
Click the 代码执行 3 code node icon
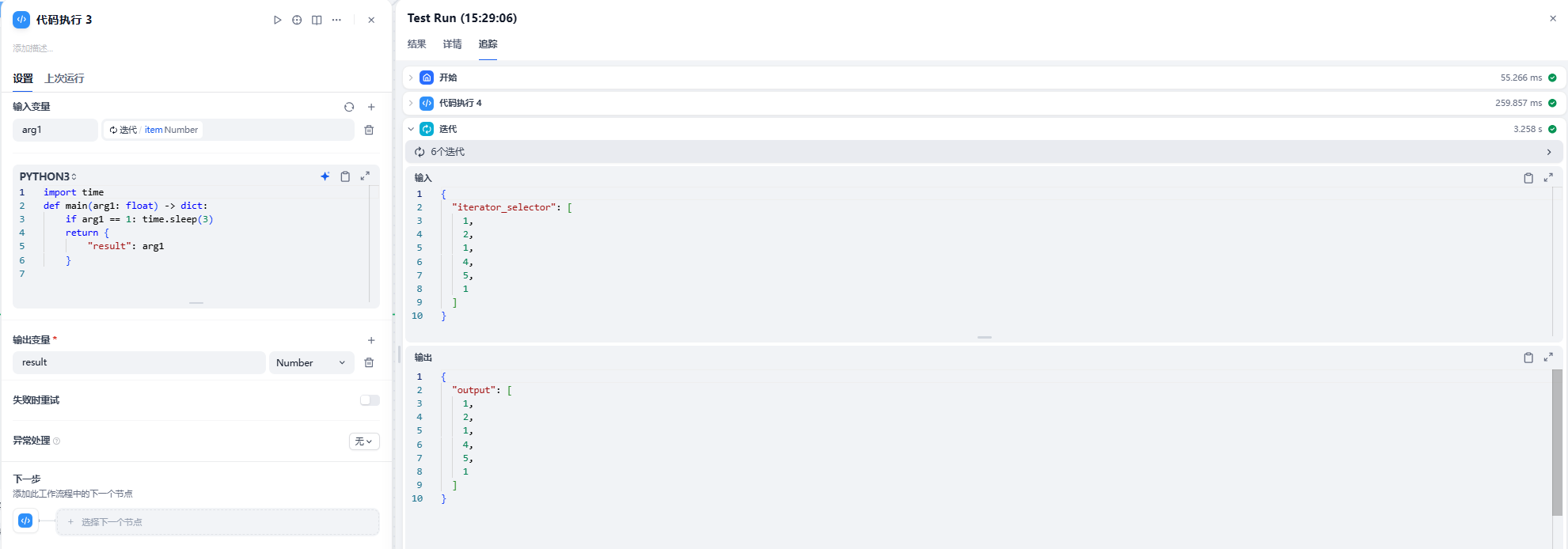coord(21,20)
